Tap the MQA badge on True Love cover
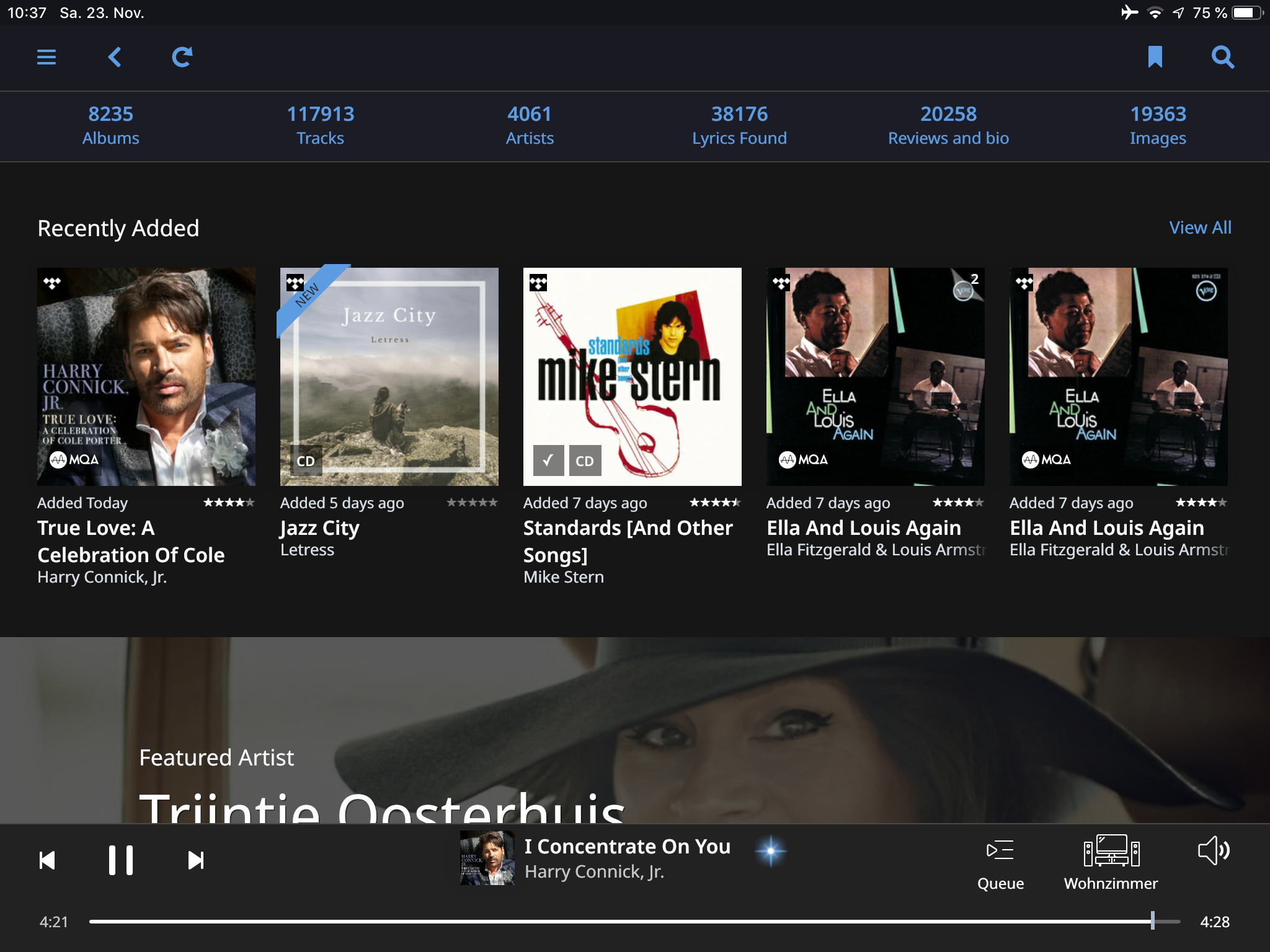The height and width of the screenshot is (952, 1270). (74, 459)
